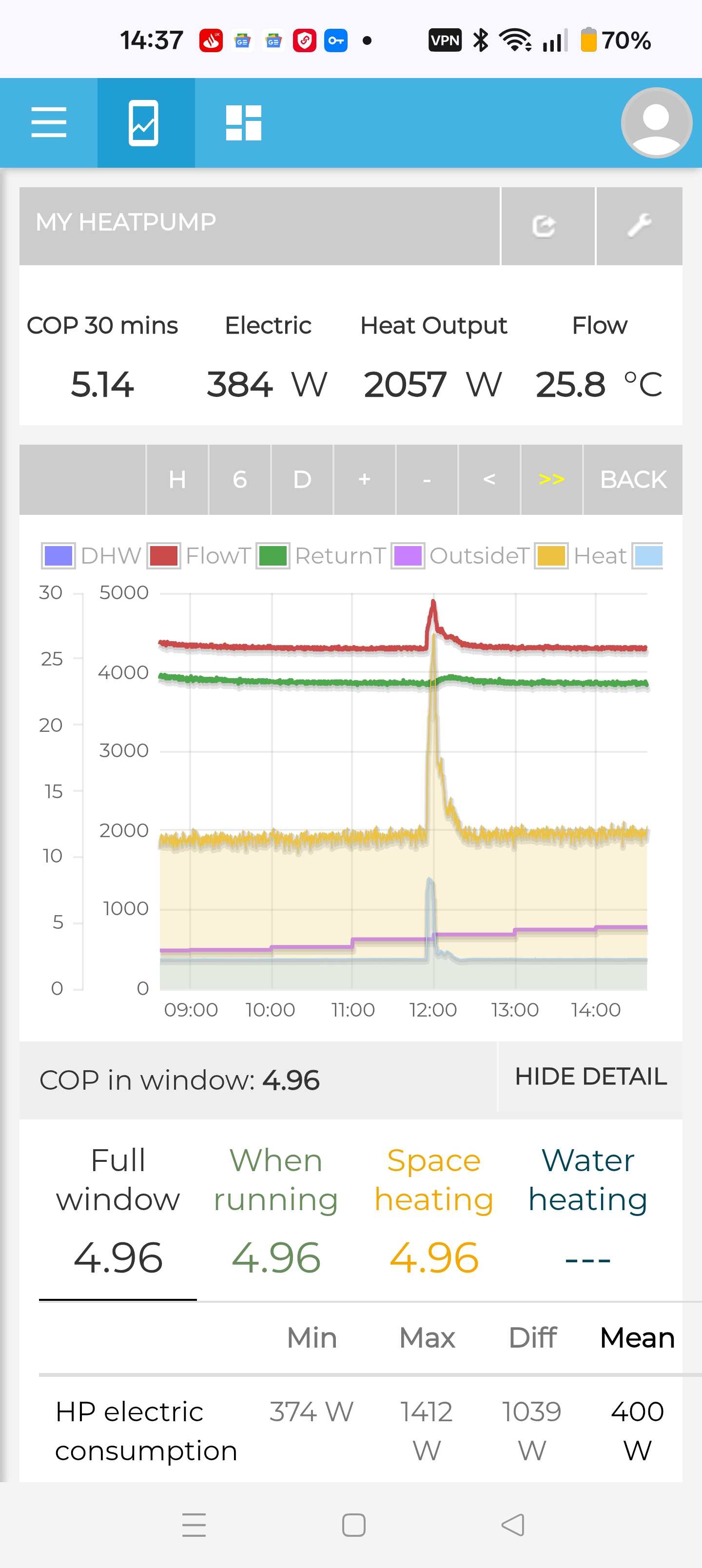Image resolution: width=702 pixels, height=1568 pixels.
Task: Open the hamburger navigation menu
Action: click(x=49, y=122)
